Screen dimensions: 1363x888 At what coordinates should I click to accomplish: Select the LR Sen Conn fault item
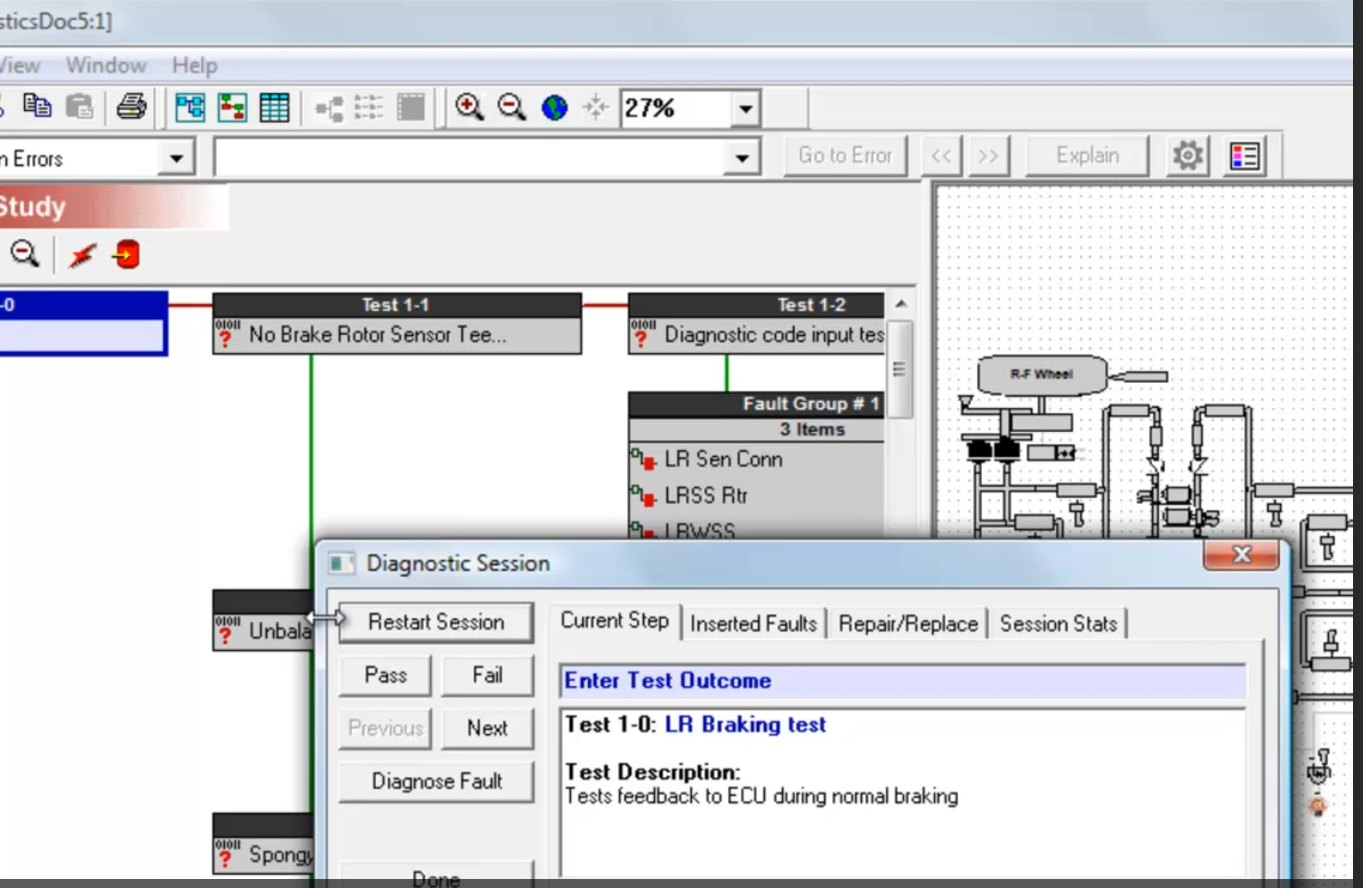(723, 459)
